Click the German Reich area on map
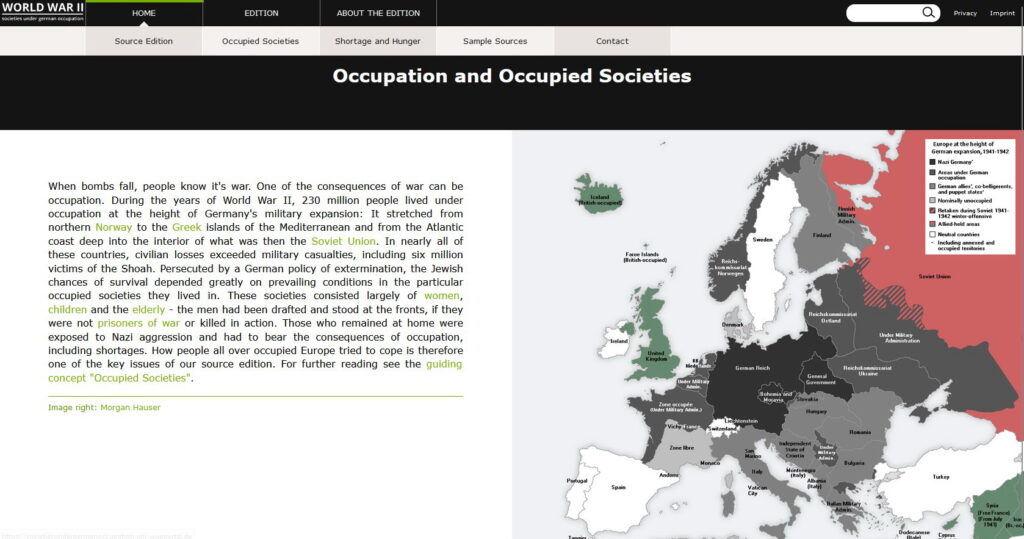Viewport: 1024px width, 539px height. pos(752,368)
